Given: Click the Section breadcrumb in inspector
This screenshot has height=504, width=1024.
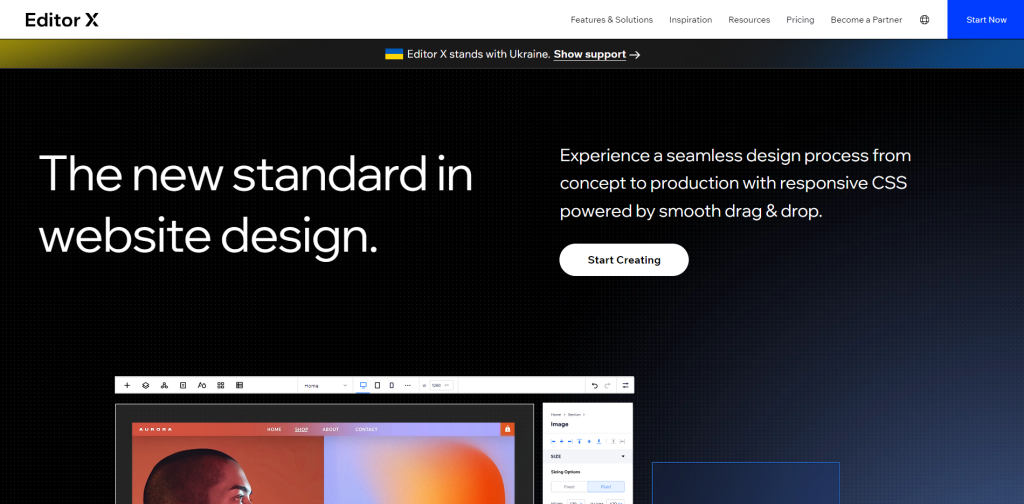Looking at the screenshot, I should pos(574,415).
